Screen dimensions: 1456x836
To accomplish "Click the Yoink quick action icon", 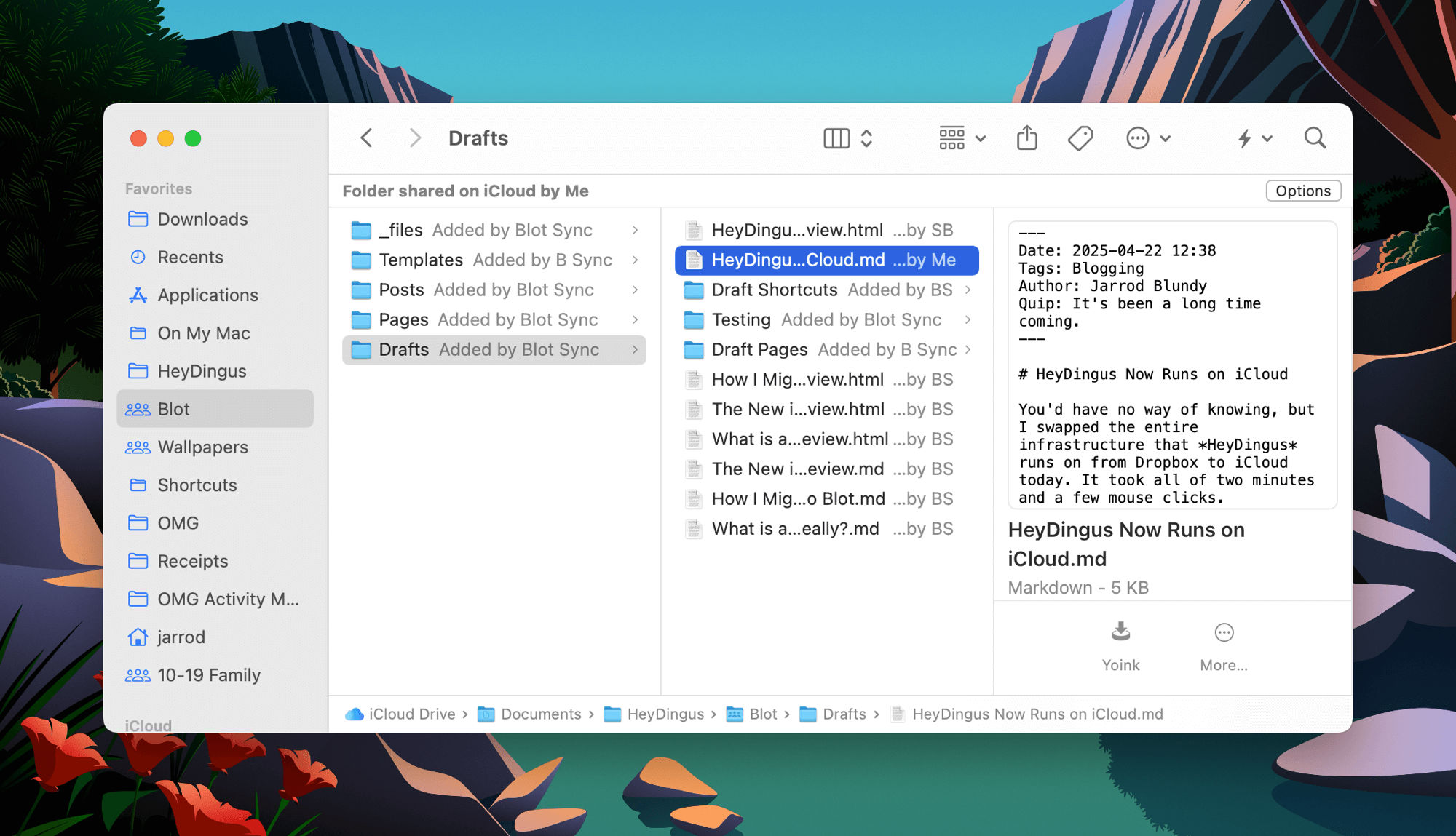I will [1120, 632].
